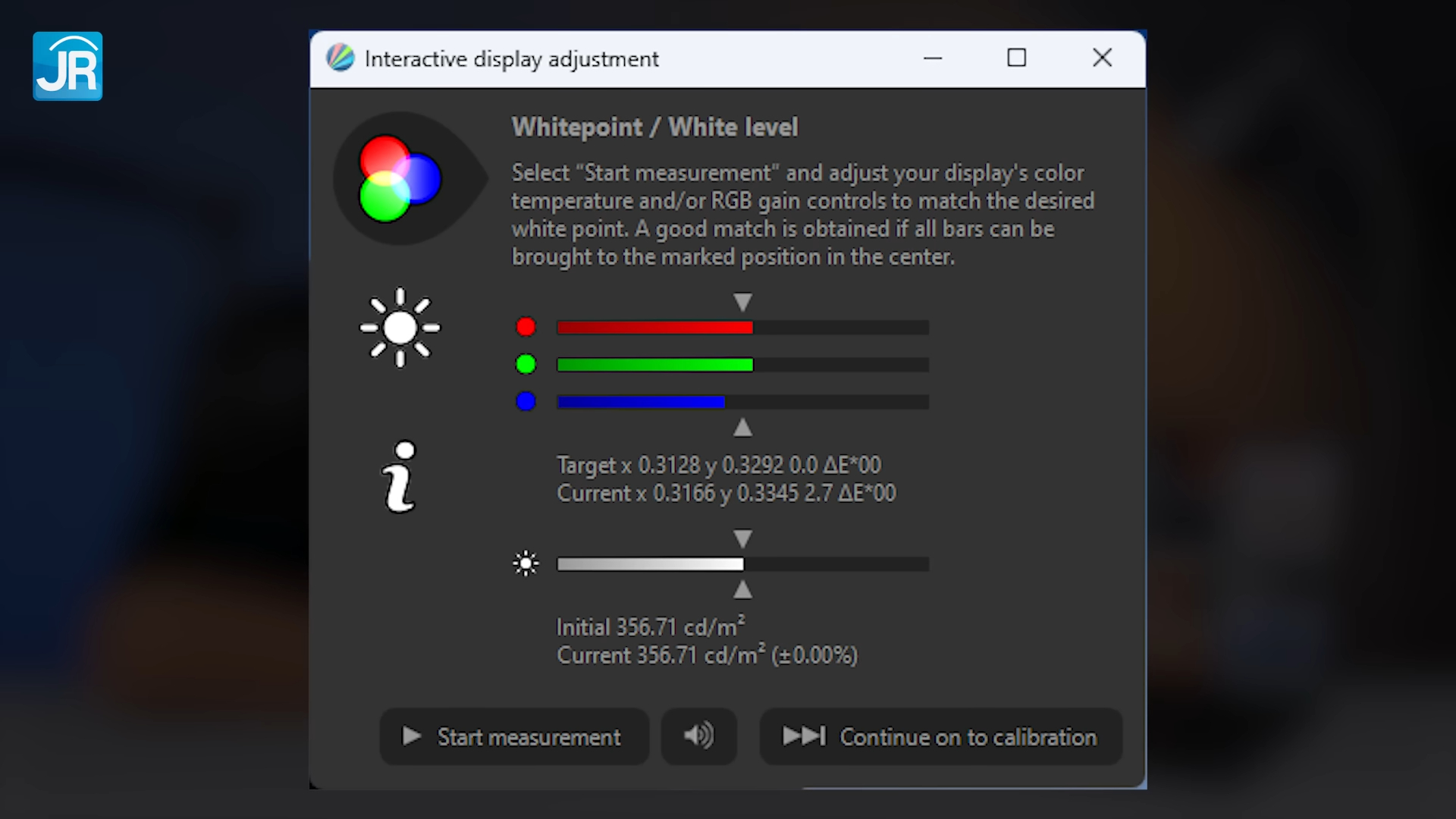This screenshot has width=1456, height=819.
Task: Click small sun icon beside luminance bar
Action: tap(526, 563)
